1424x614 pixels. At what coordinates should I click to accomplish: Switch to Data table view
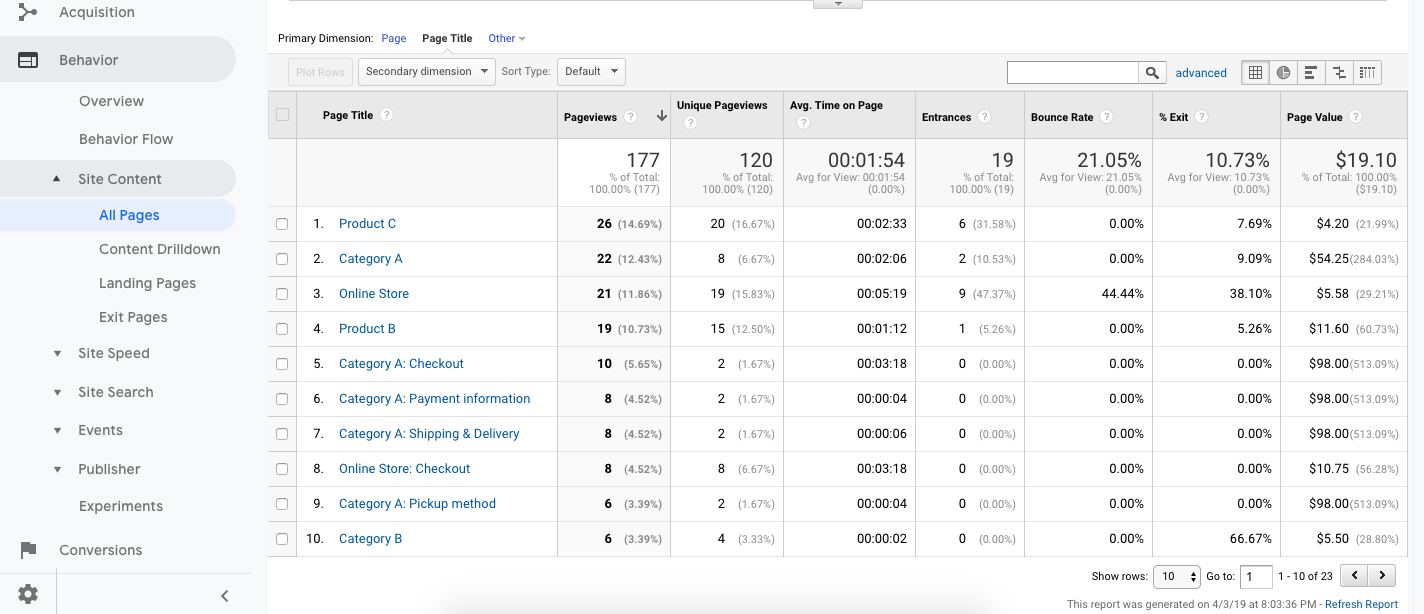click(x=1255, y=72)
